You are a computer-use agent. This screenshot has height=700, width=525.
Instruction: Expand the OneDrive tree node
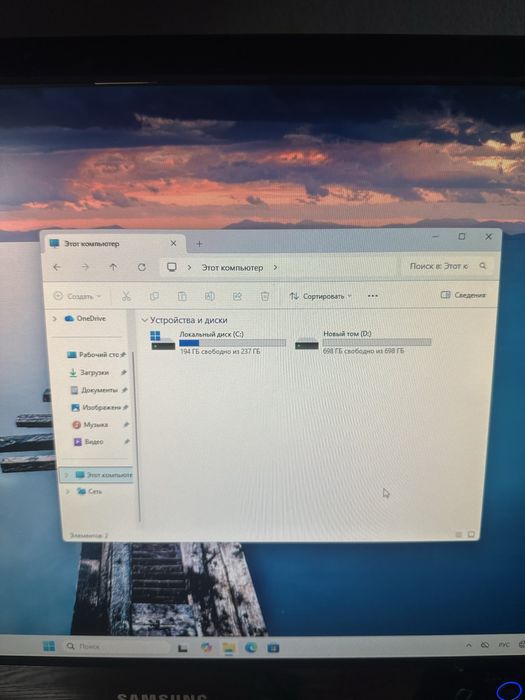click(55, 318)
